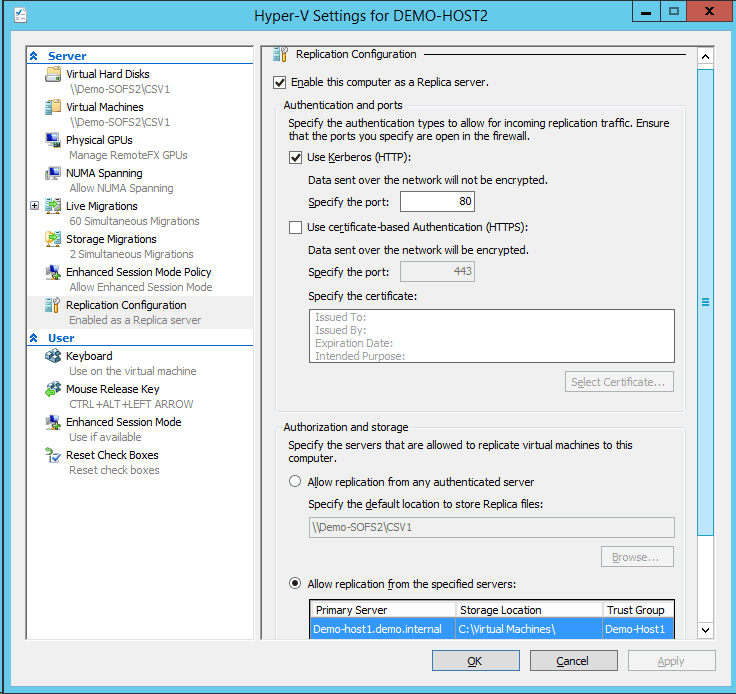Viewport: 736px width, 694px height.
Task: Click the scrollbar up arrow
Action: pyautogui.click(x=705, y=57)
